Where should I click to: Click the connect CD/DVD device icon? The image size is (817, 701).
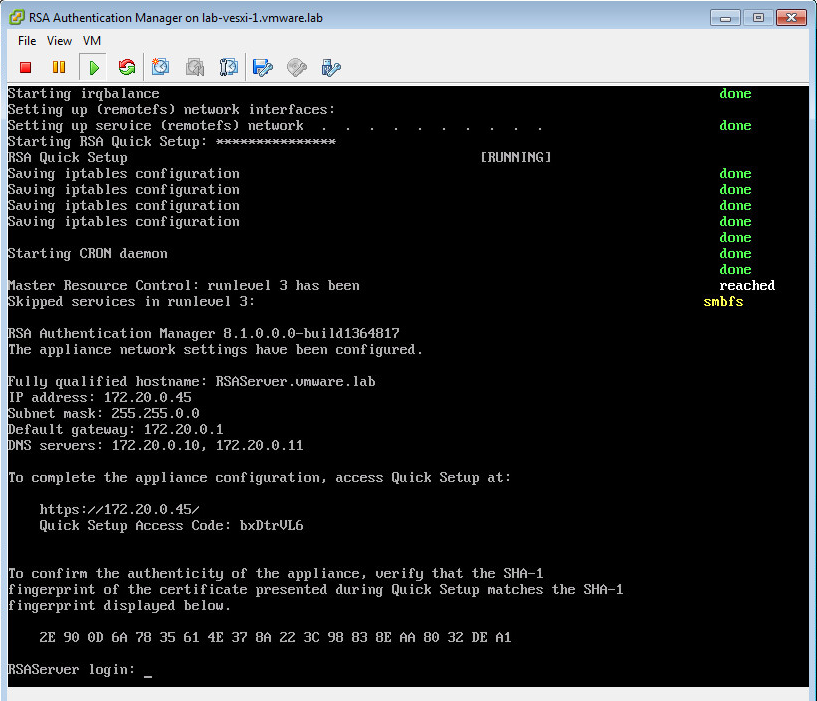(296, 67)
